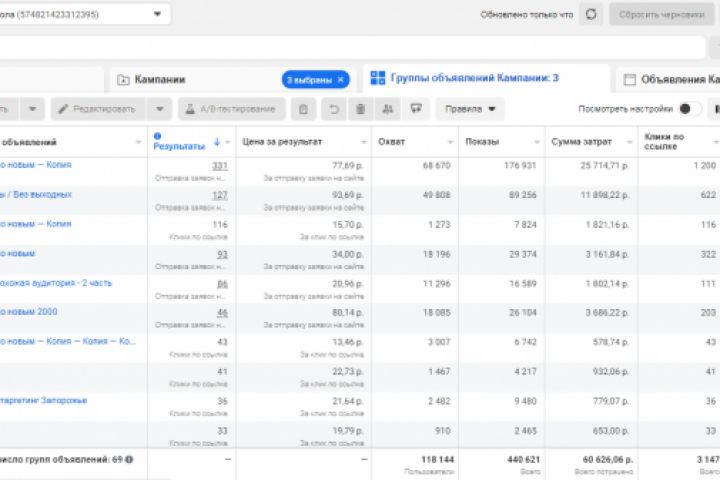
Task: Open the ad account selector dropdown
Action: (x=157, y=14)
